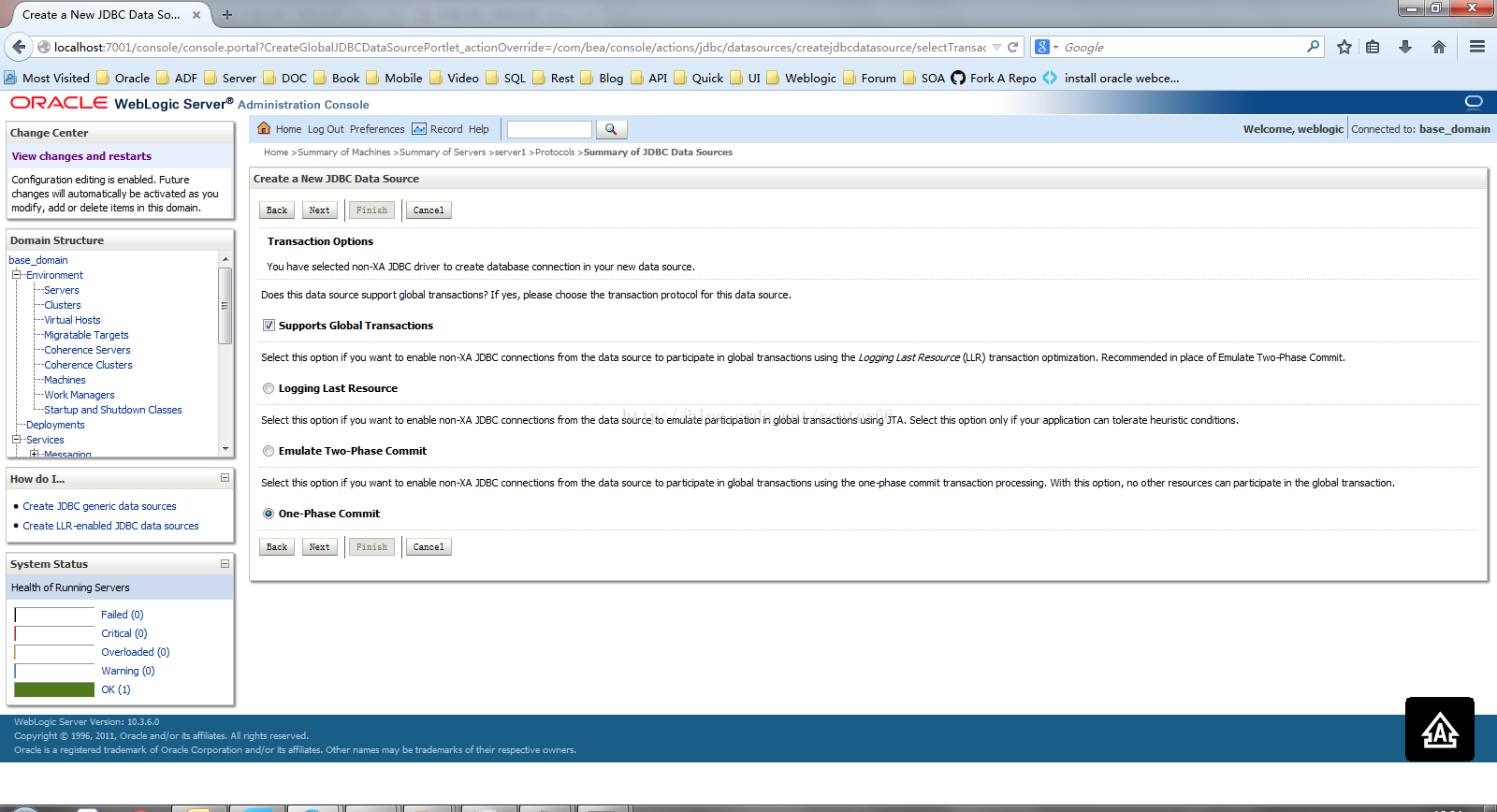Expand the Messaging tree node
The height and width of the screenshot is (812, 1497).
[34, 455]
